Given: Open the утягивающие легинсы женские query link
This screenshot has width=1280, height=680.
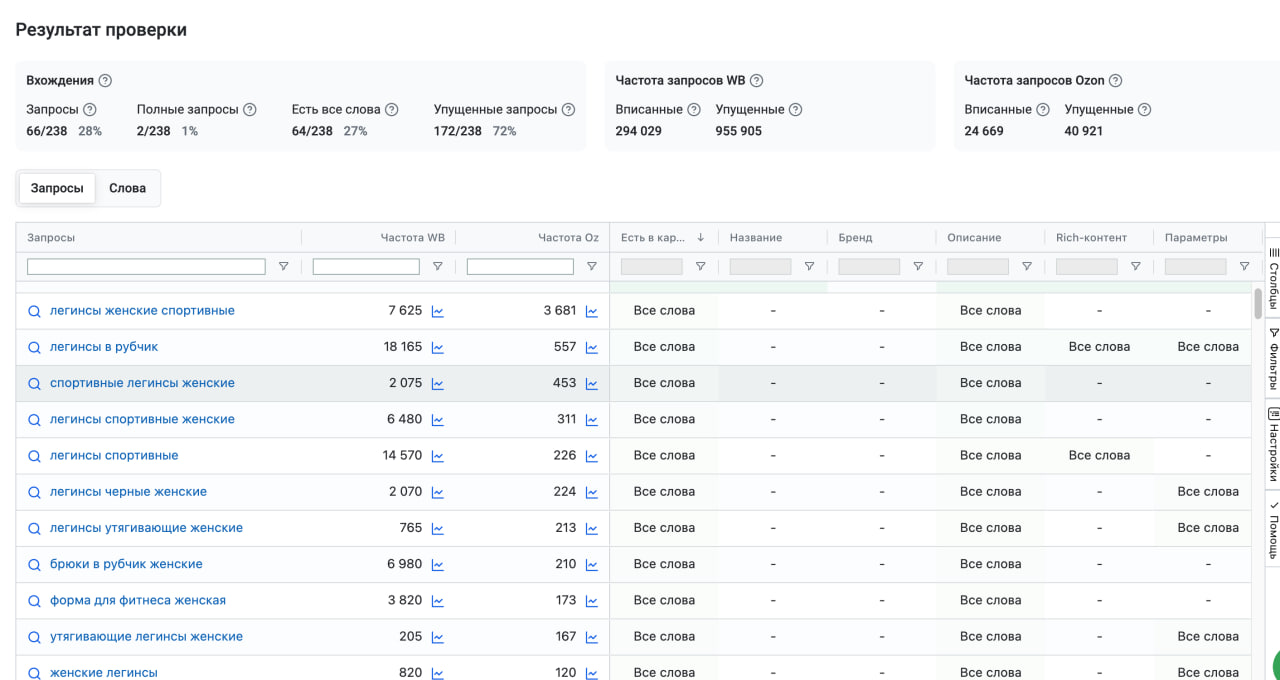Looking at the screenshot, I should click(x=146, y=637).
